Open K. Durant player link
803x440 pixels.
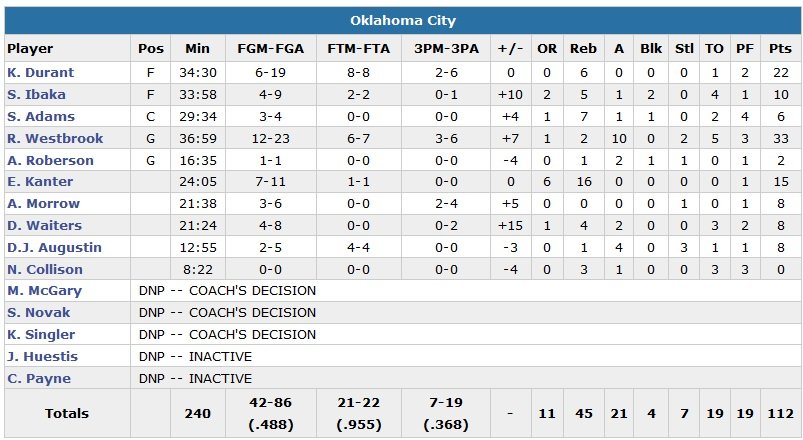41,73
